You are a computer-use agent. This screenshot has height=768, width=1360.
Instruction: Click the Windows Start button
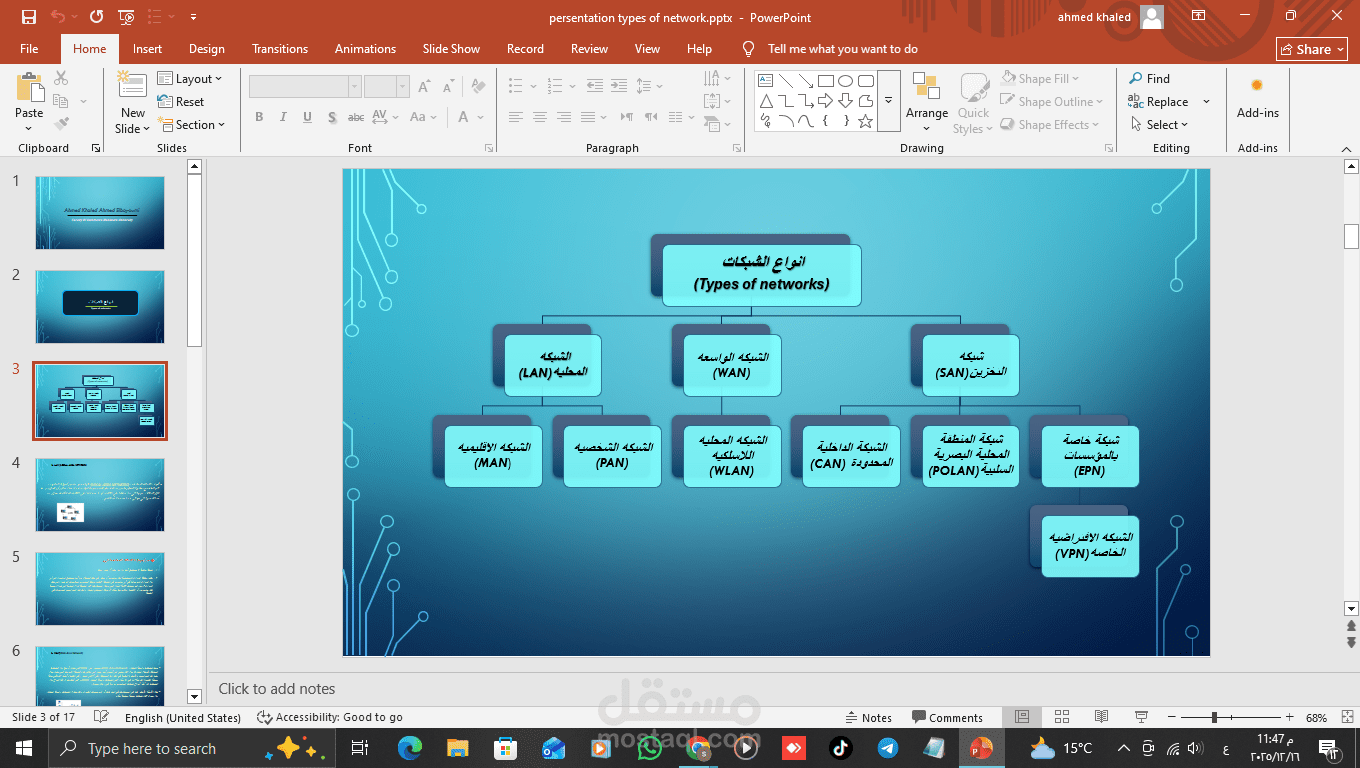pos(23,748)
